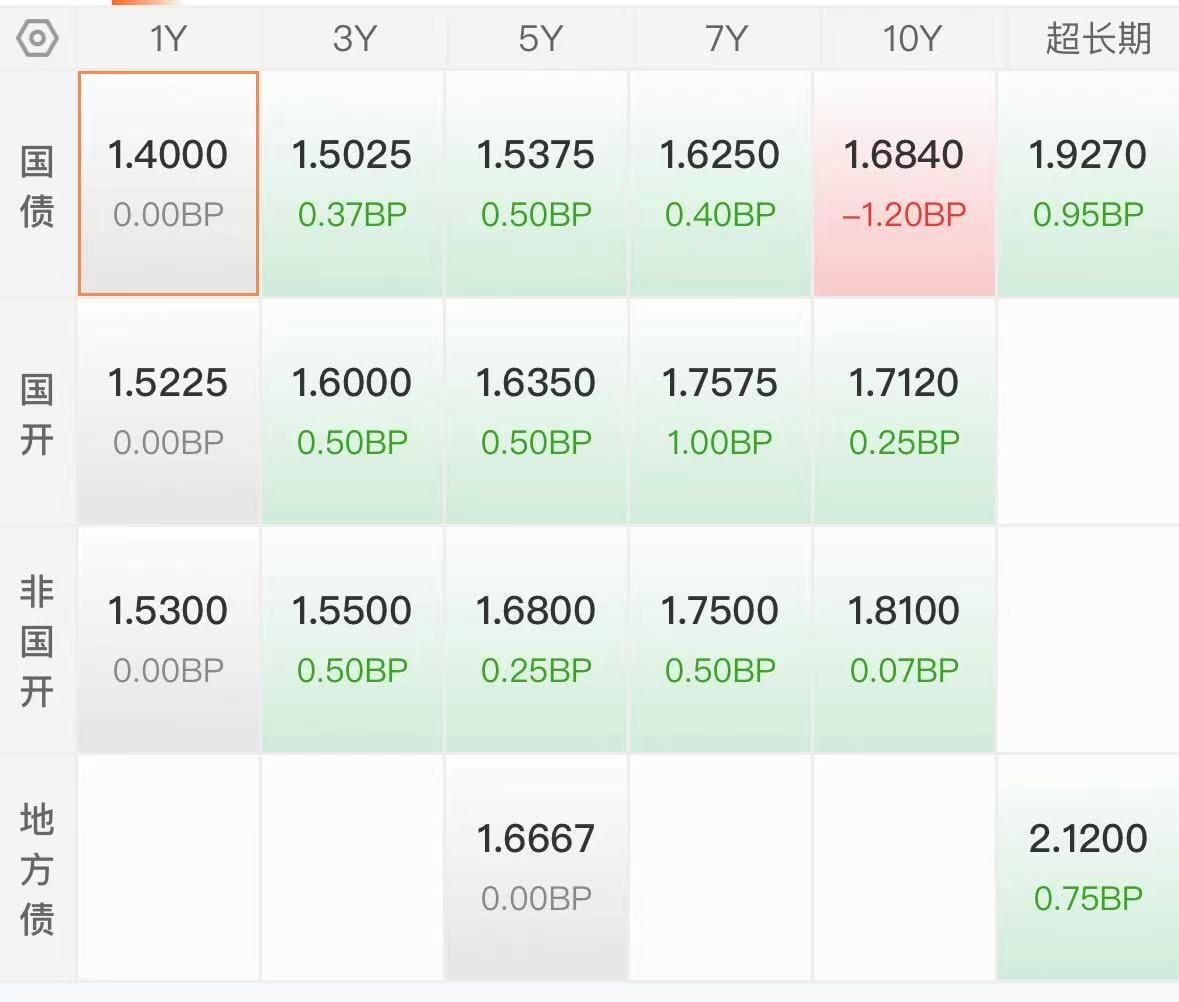The width and height of the screenshot is (1179, 1002).
Task: Click the 国开 row label
Action: 37,413
